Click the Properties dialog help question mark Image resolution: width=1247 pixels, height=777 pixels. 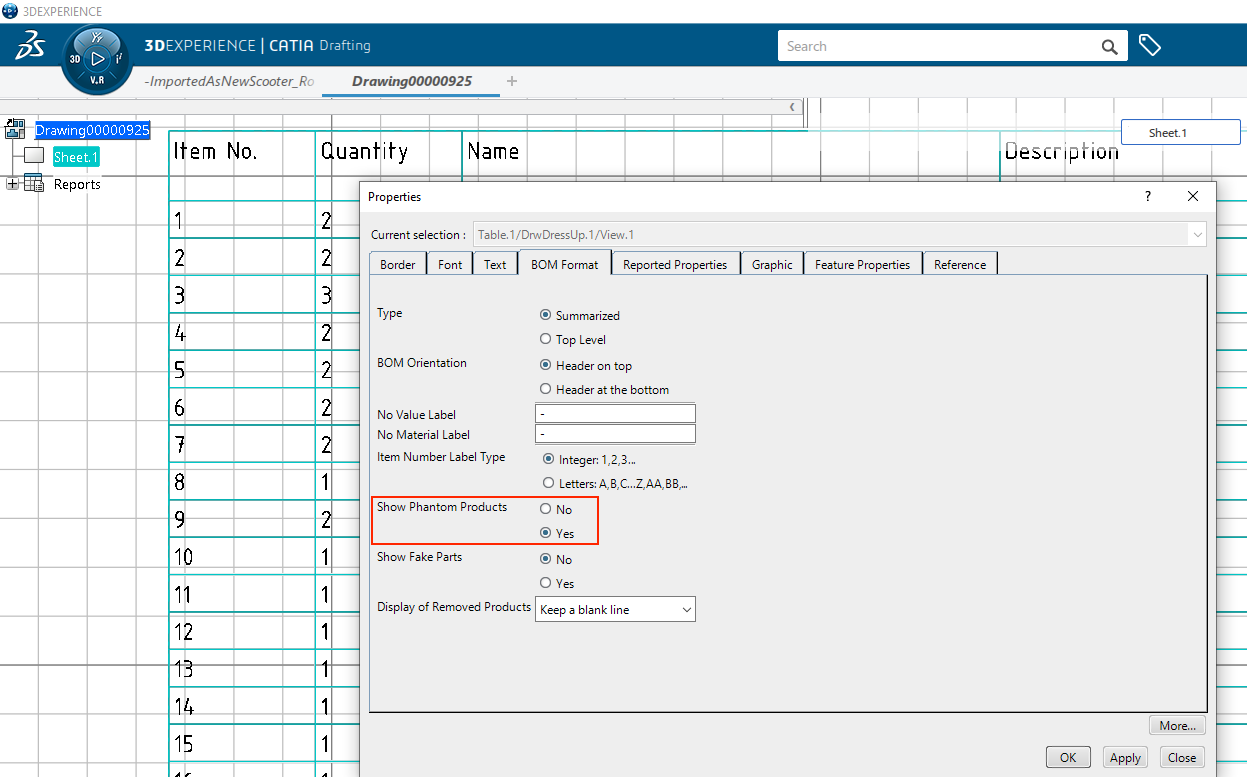click(1147, 197)
